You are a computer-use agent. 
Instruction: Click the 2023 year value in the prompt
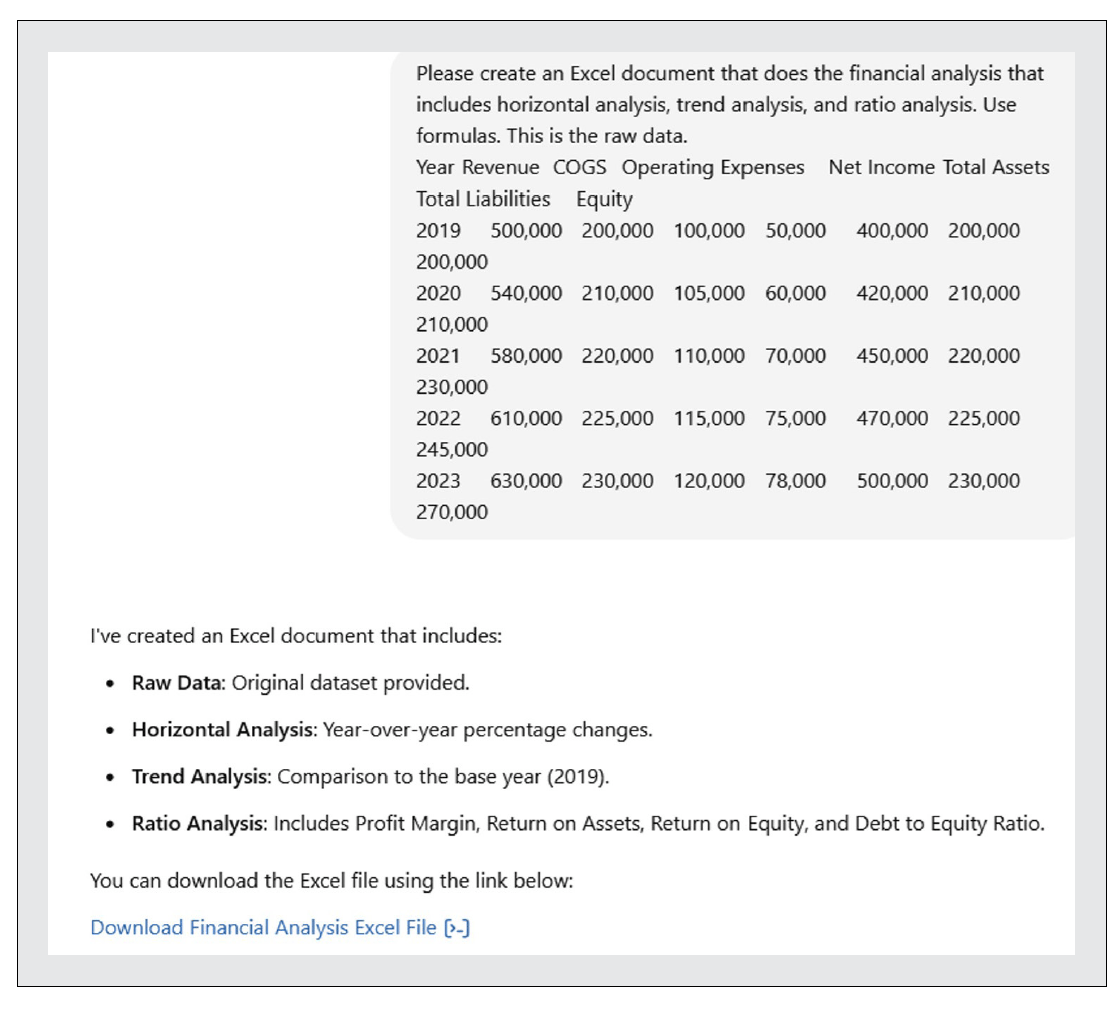(438, 481)
